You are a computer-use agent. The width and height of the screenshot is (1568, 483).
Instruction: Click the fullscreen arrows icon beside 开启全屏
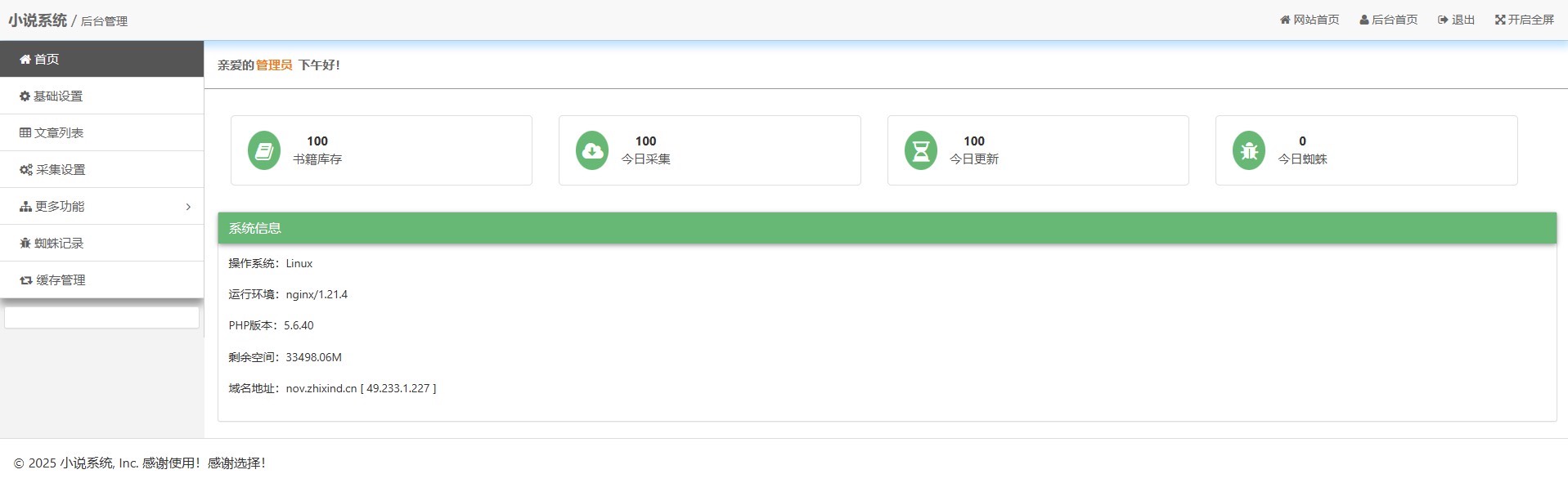click(1500, 20)
